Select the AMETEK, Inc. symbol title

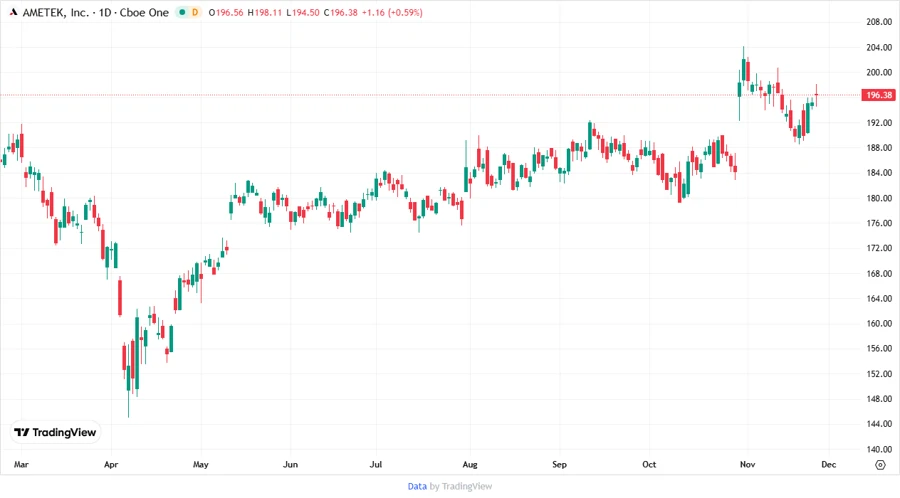(56, 13)
